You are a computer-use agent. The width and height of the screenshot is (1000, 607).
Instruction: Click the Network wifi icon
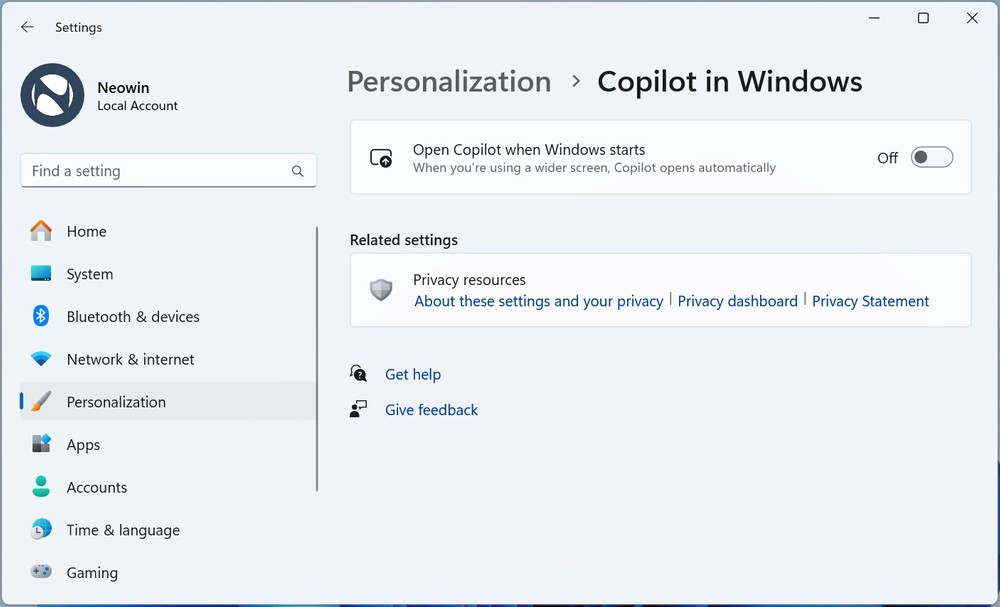41,359
